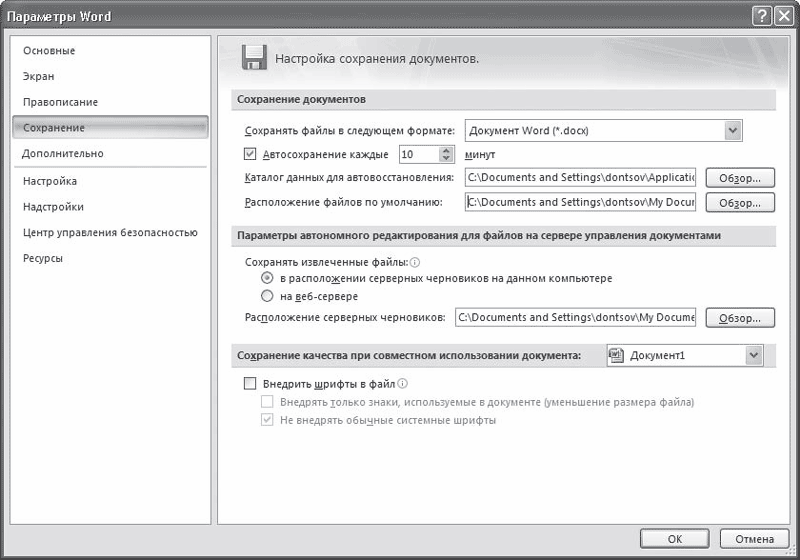Click the info icon next to Сохранять извлеченные файлы
This screenshot has height=560, width=800.
(x=415, y=262)
